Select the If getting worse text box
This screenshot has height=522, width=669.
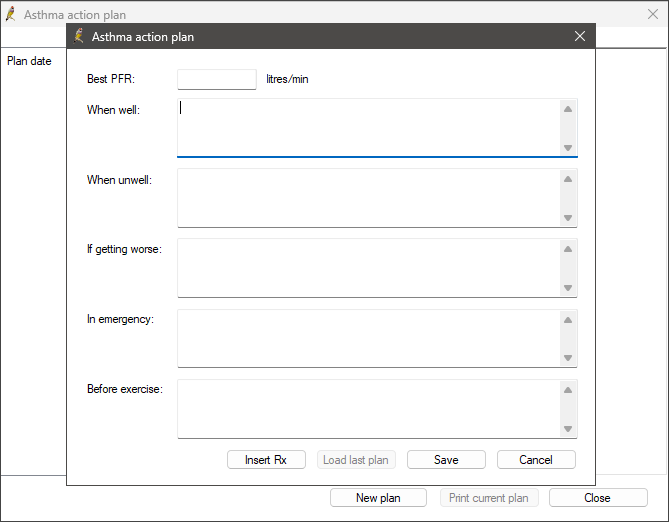369,268
